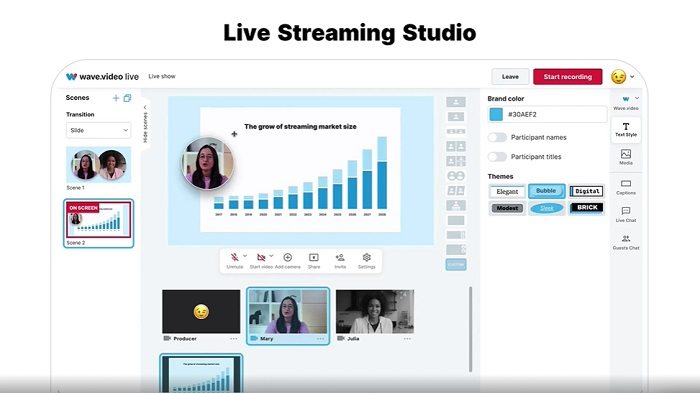Open Mary's three-dot options menu
Screen dimensions: 700x393
pos(321,339)
